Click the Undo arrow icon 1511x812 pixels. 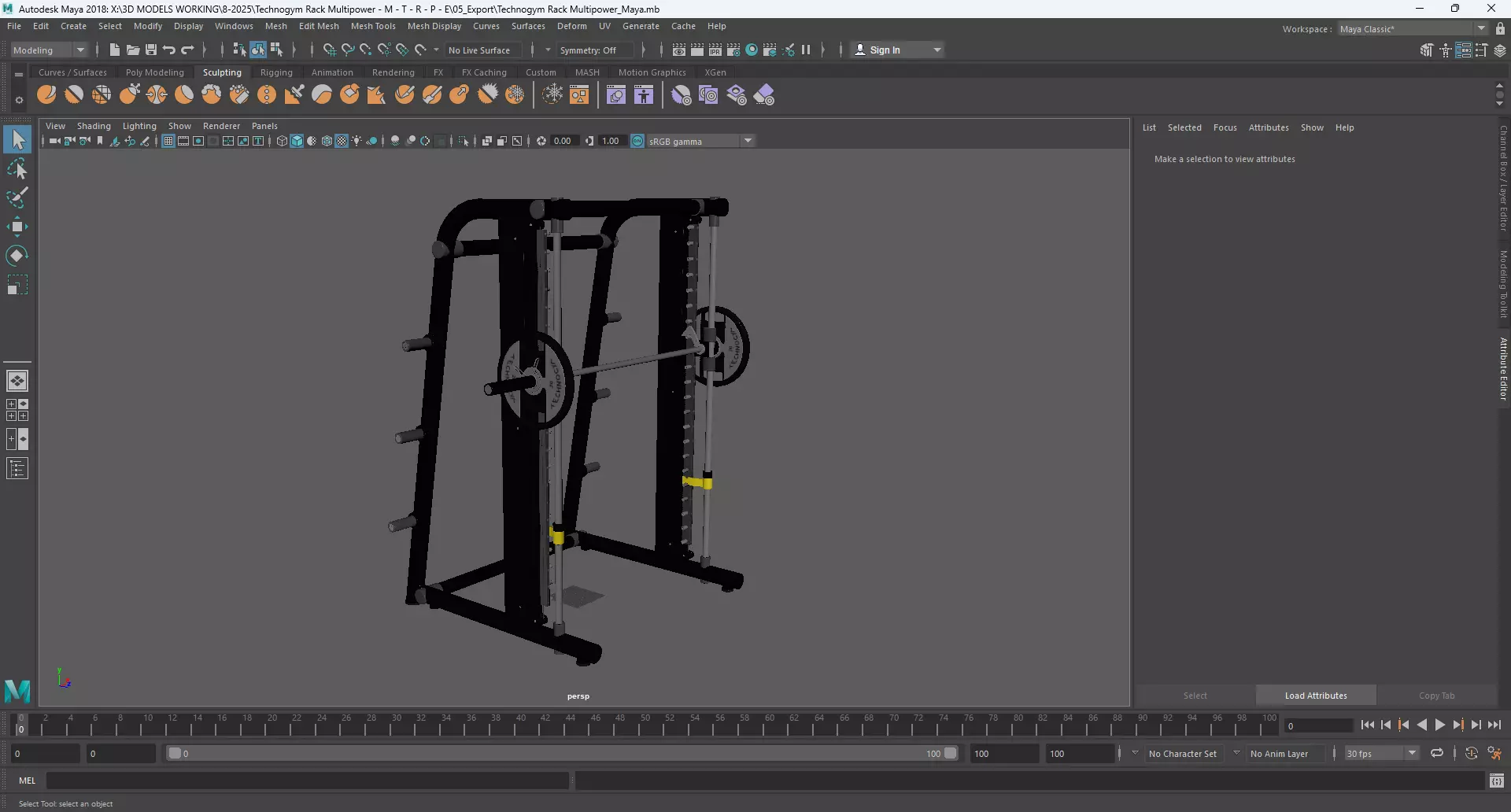(x=169, y=50)
